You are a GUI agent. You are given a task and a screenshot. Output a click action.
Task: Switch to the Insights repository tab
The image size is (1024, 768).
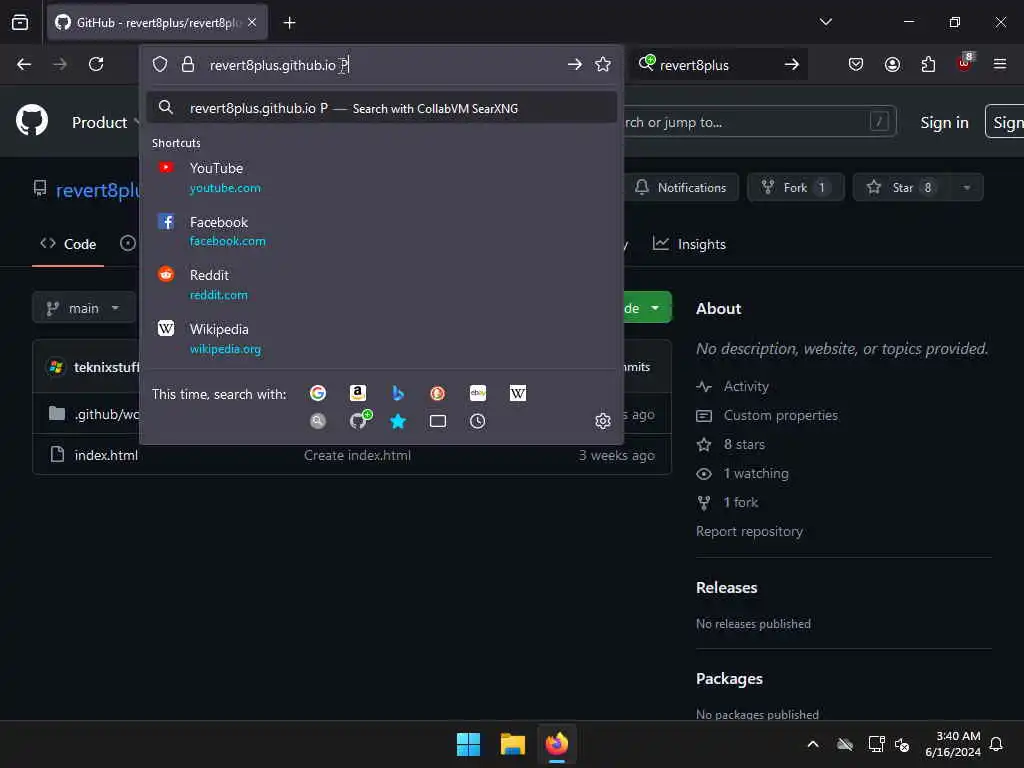pos(689,244)
